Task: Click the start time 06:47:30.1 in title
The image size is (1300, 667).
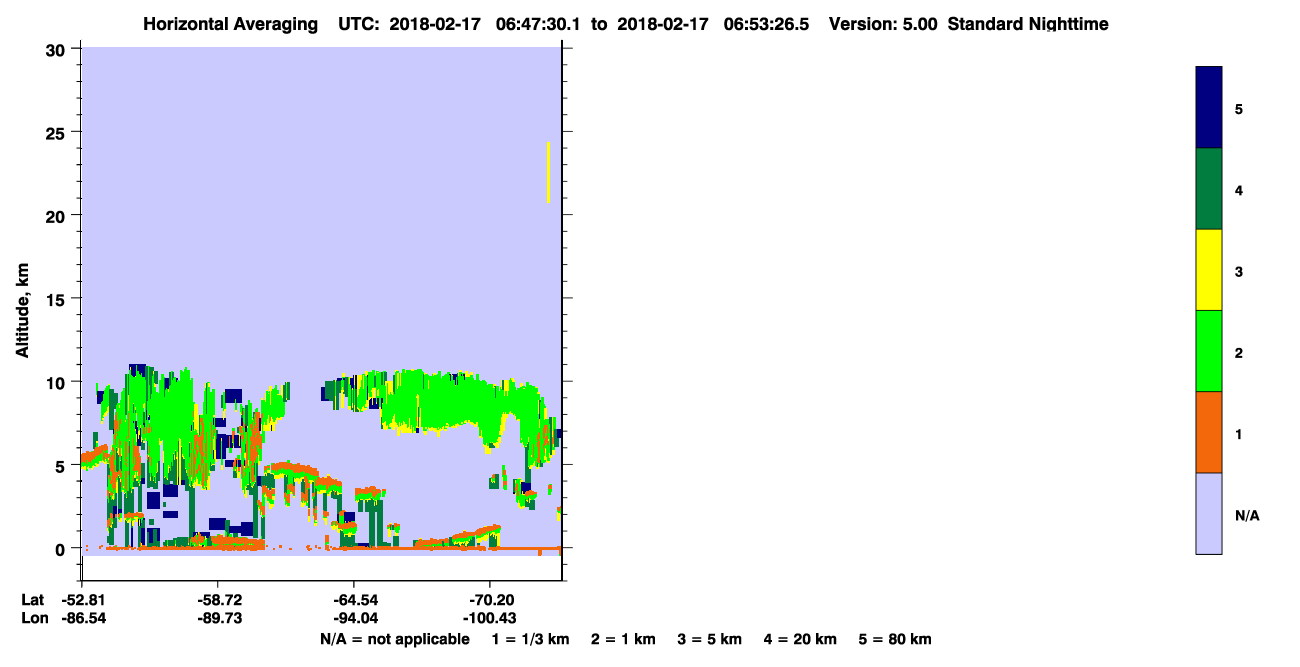Action: [x=539, y=24]
